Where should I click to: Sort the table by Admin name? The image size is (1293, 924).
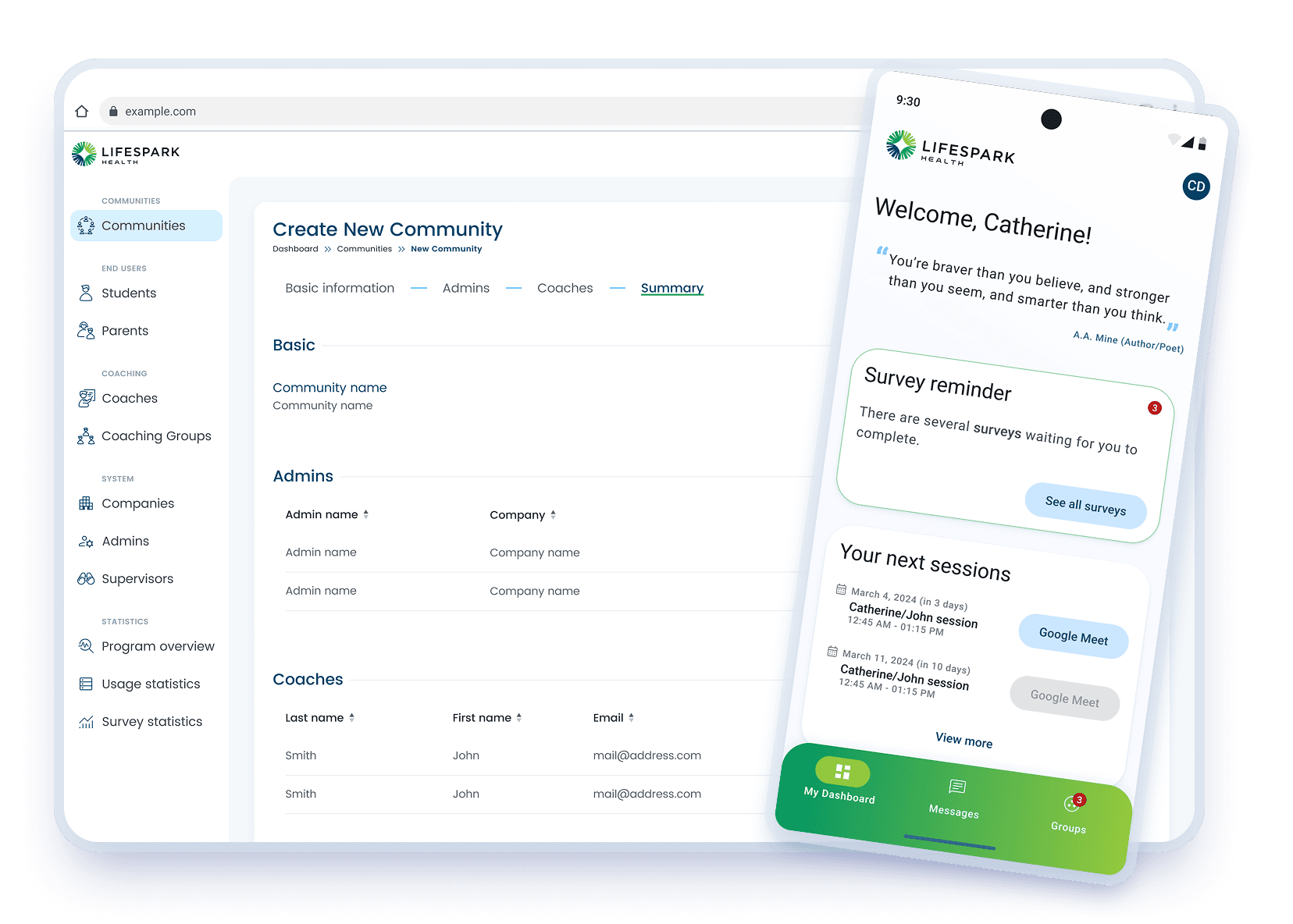pos(365,515)
